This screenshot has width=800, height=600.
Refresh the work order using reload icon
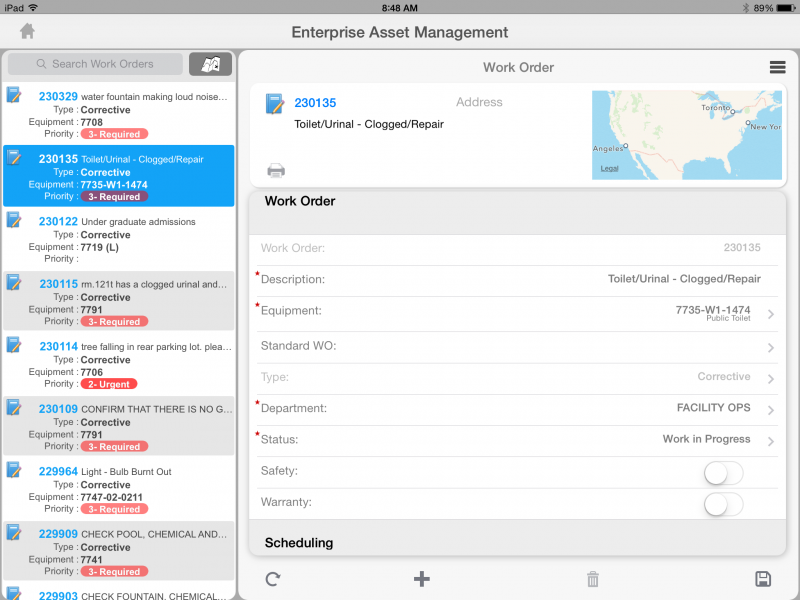[273, 579]
